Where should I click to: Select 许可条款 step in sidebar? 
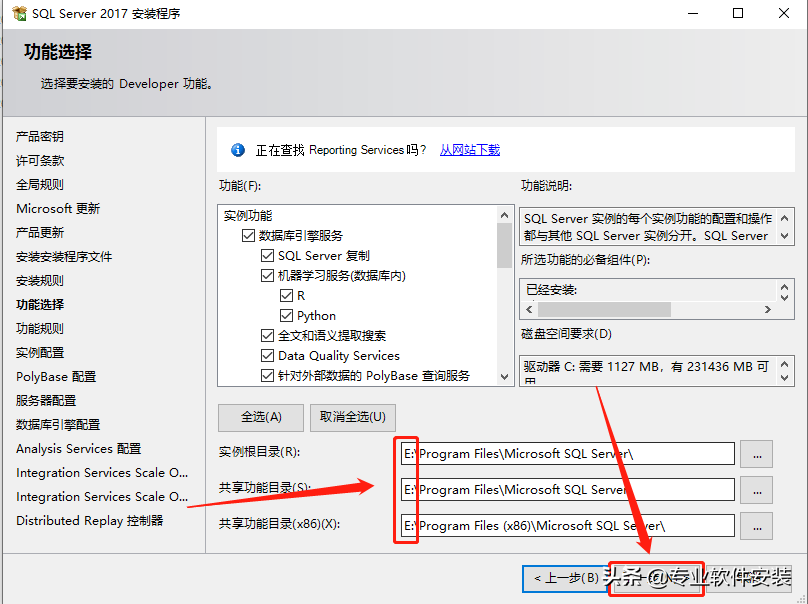[x=40, y=161]
